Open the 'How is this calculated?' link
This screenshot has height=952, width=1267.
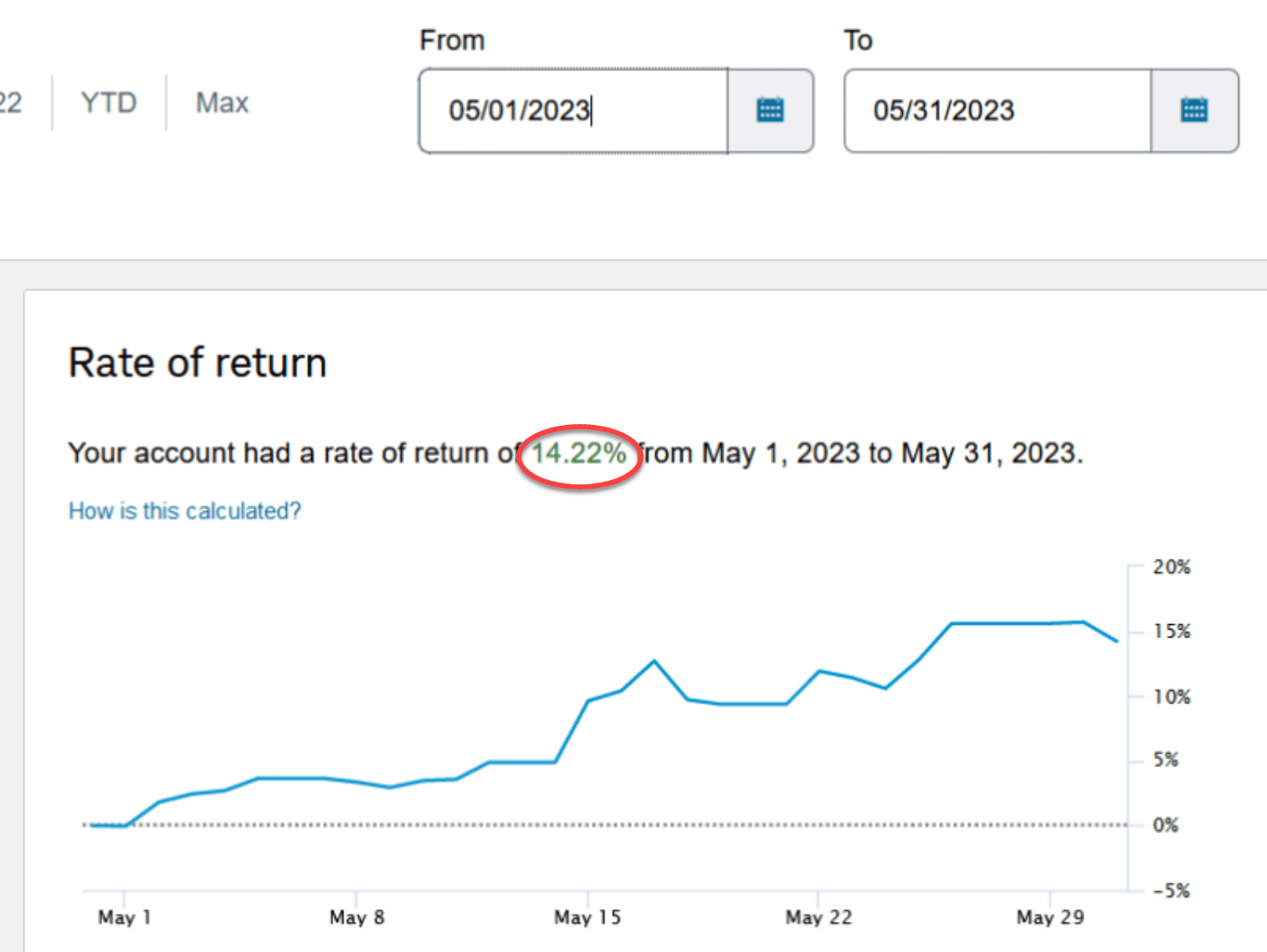(184, 510)
